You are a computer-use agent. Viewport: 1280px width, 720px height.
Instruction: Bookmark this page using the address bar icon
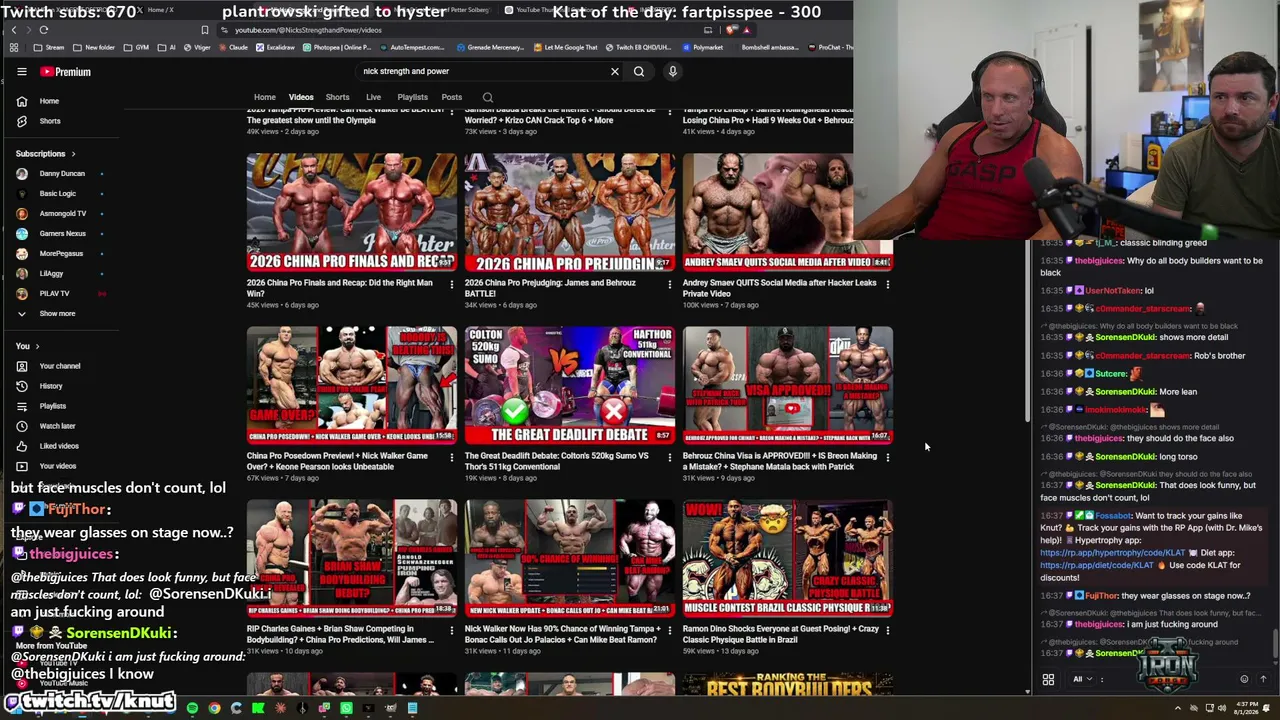[205, 30]
